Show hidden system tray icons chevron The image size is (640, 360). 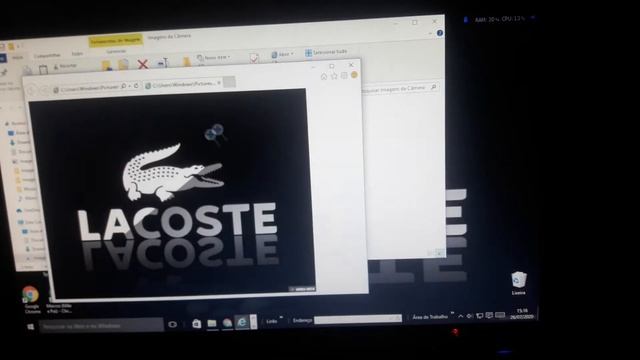tap(460, 316)
